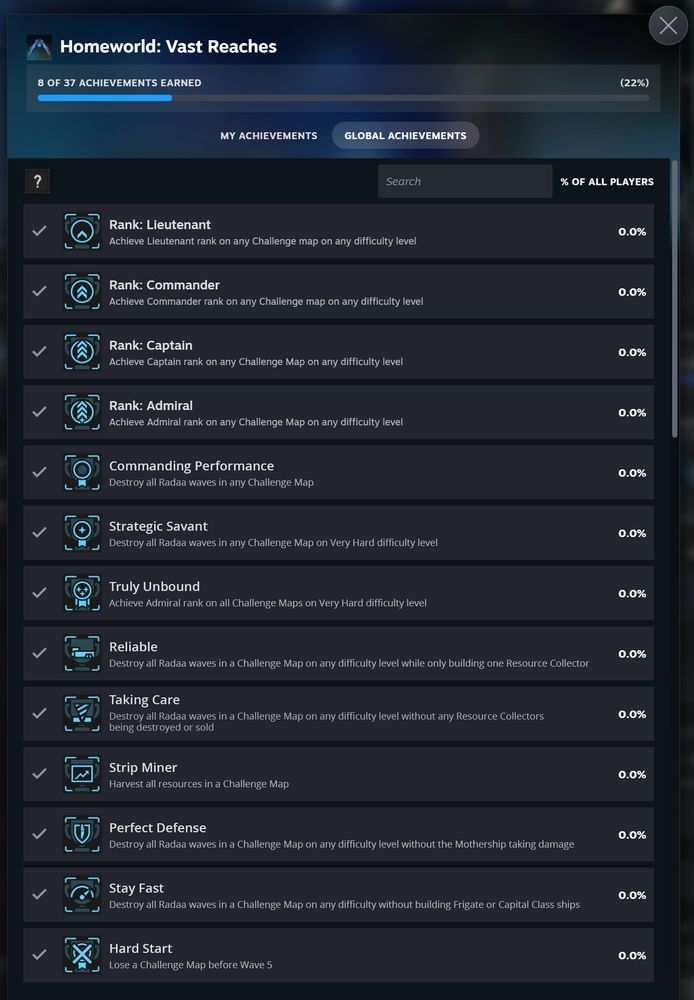Screen dimensions: 694x1000
Task: Click the checkmark next to Reliable
Action: pyautogui.click(x=39, y=653)
